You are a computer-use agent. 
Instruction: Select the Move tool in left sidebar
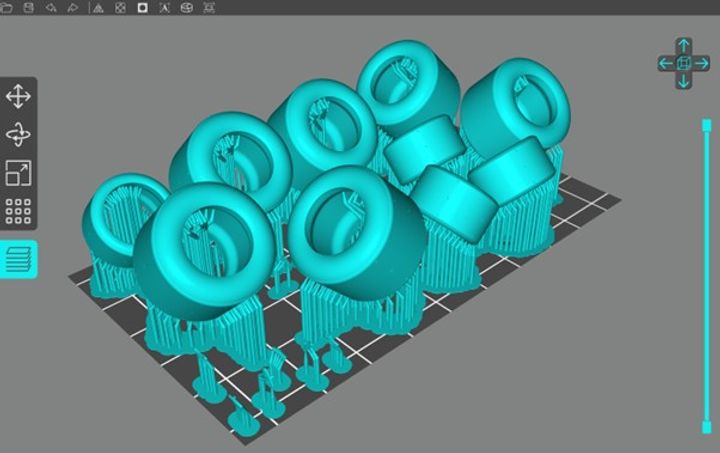pos(18,97)
